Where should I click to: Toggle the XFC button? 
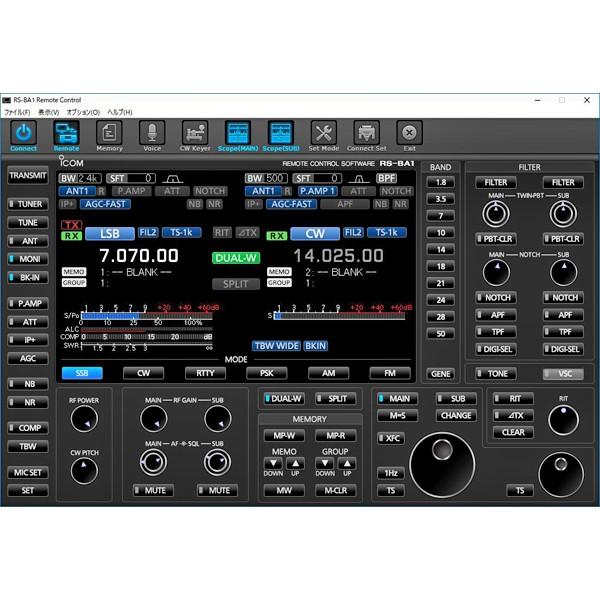coord(391,438)
